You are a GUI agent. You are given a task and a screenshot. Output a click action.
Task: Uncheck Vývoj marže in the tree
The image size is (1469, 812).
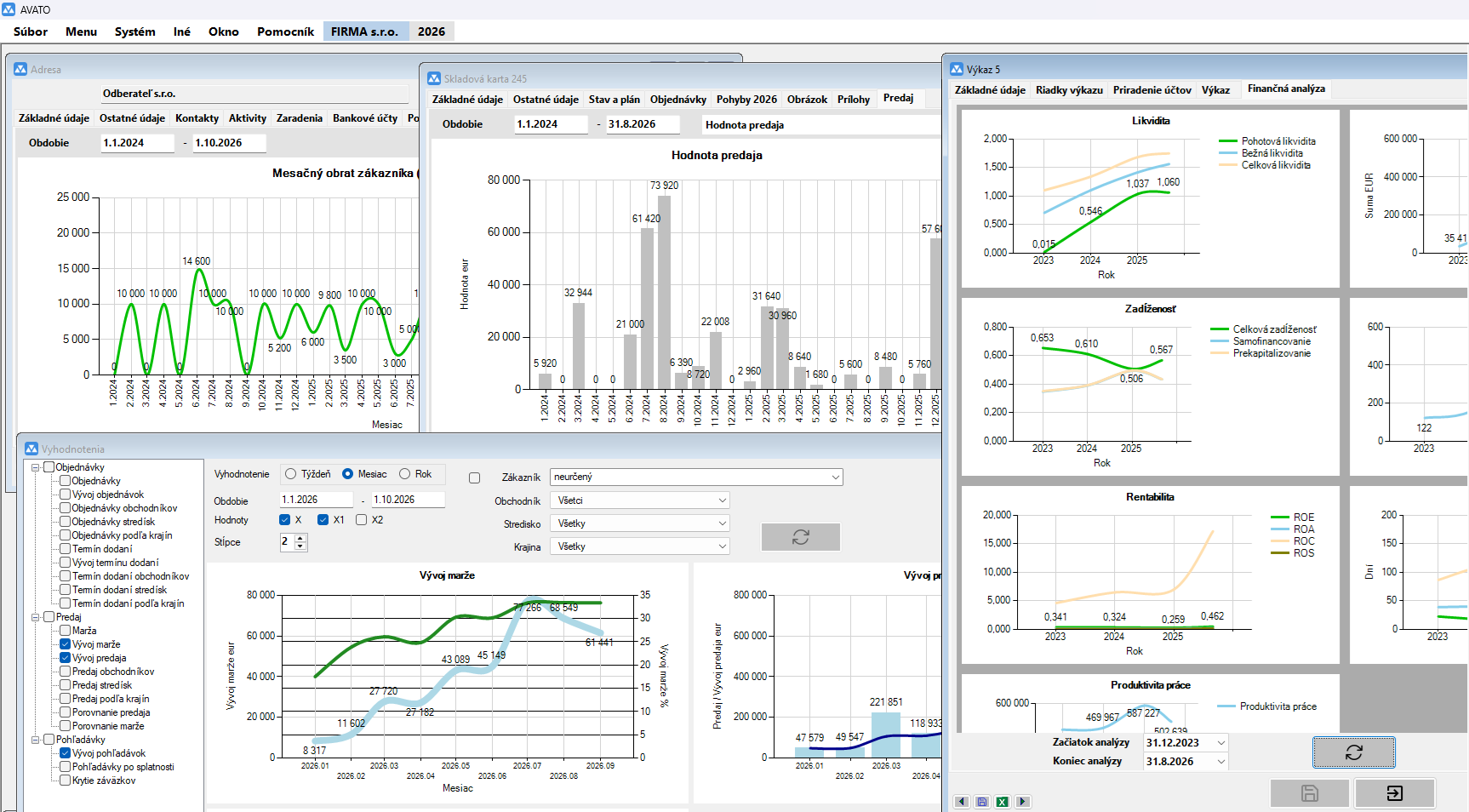66,644
